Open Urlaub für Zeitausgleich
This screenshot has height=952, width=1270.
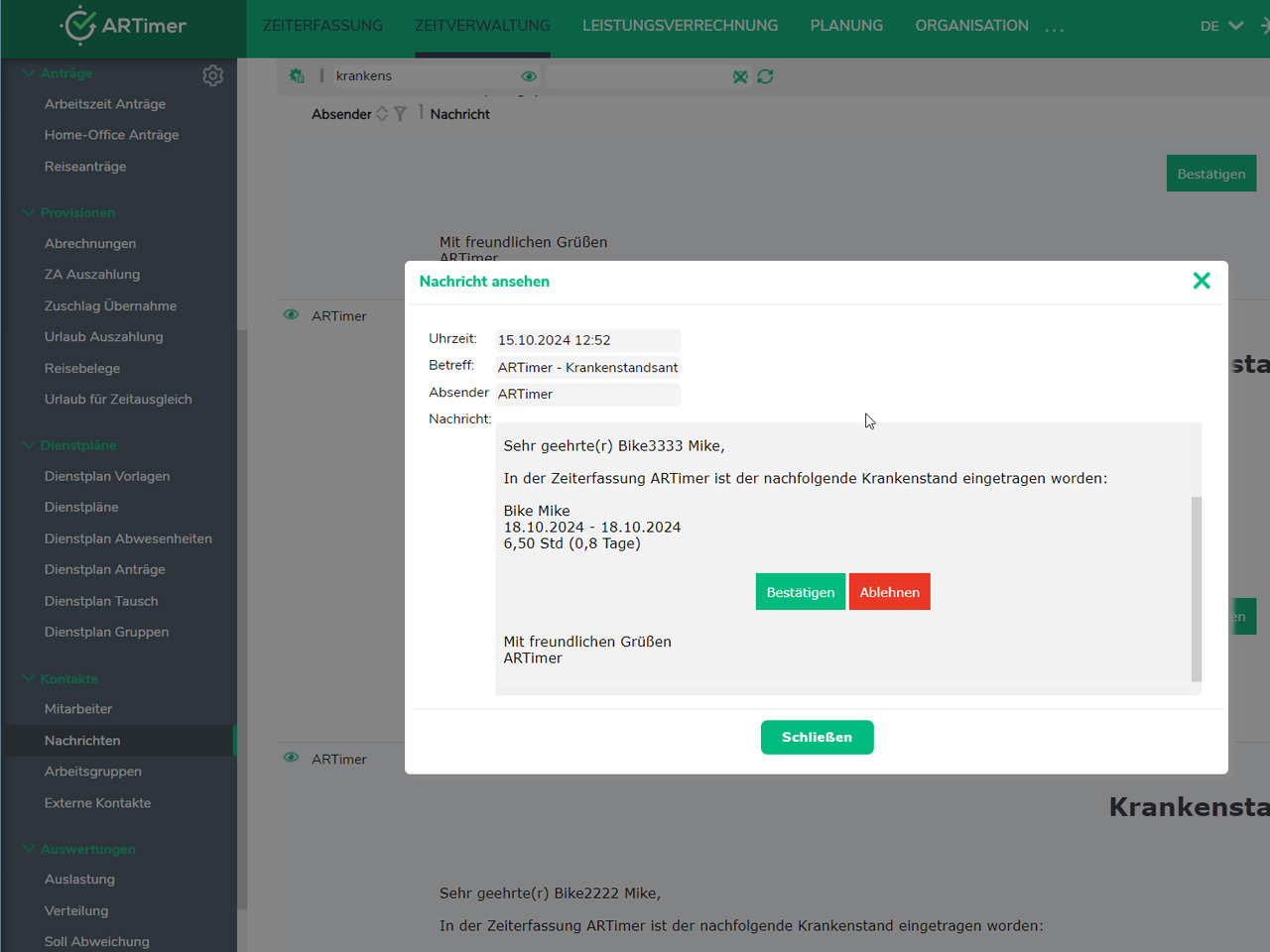(x=119, y=400)
